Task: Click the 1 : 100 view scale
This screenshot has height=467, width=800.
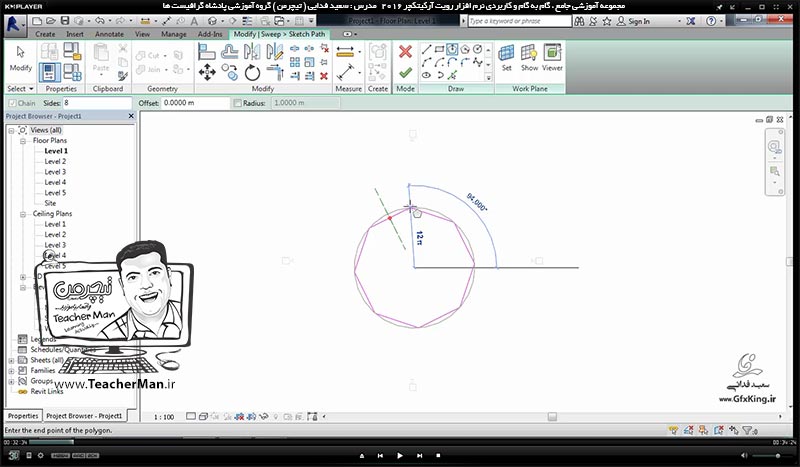Action: (164, 417)
